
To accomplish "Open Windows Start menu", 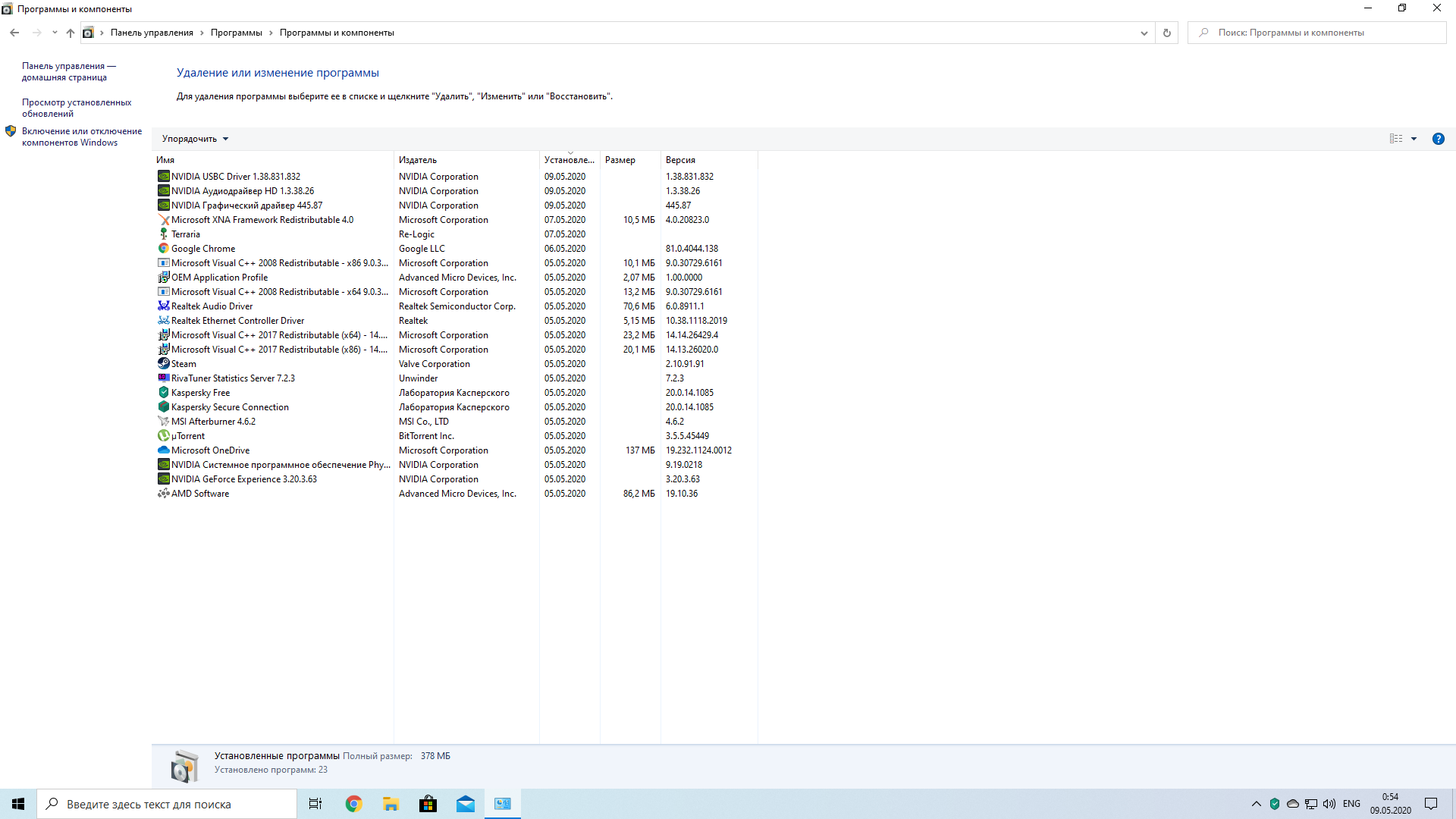I will (18, 804).
